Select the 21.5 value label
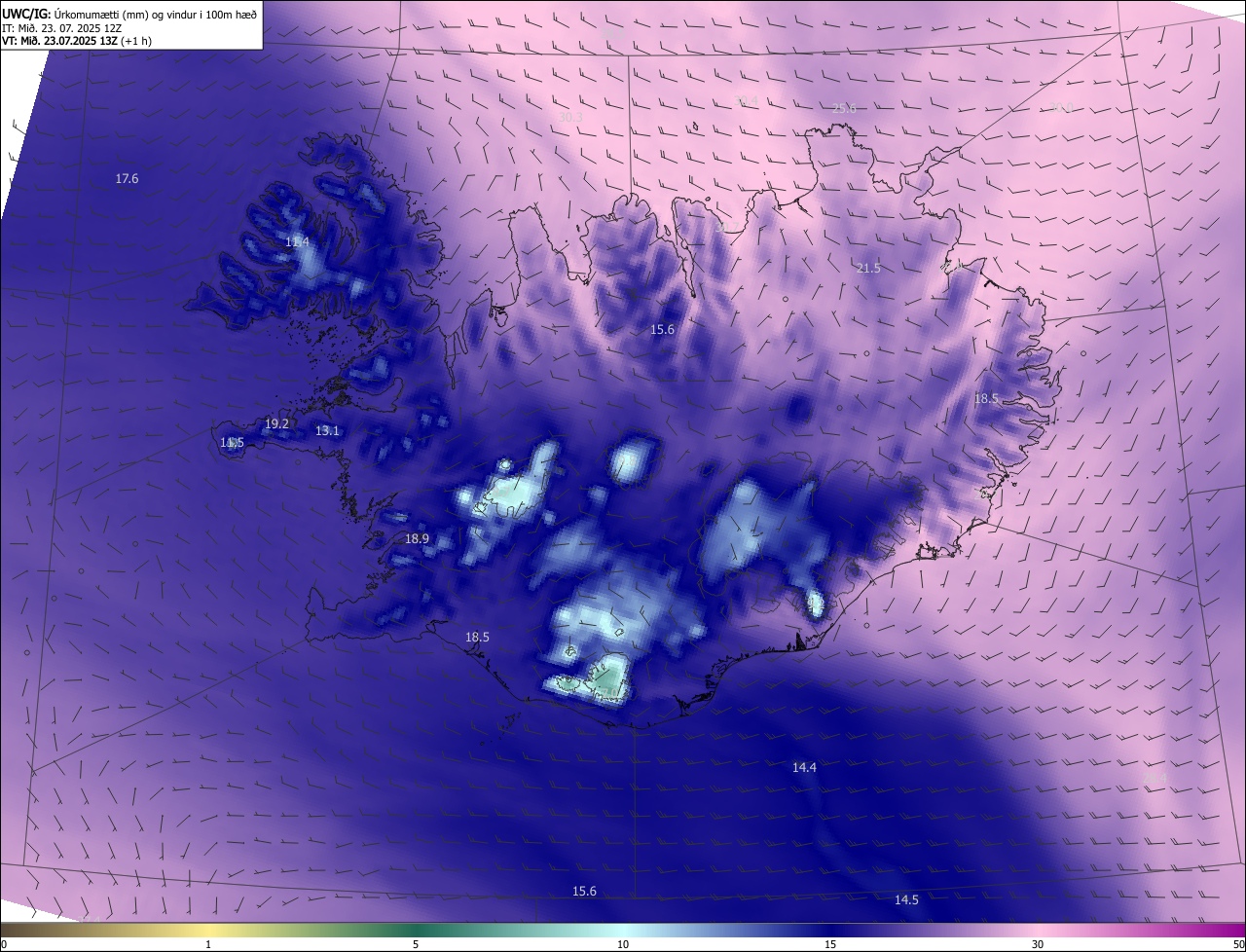The width and height of the screenshot is (1246, 952). [x=868, y=269]
